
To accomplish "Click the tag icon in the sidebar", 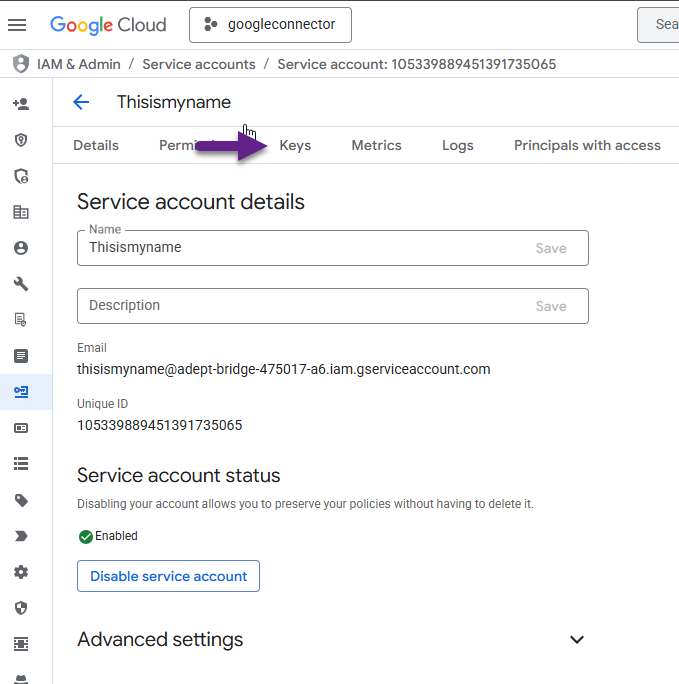I will pos(20,500).
